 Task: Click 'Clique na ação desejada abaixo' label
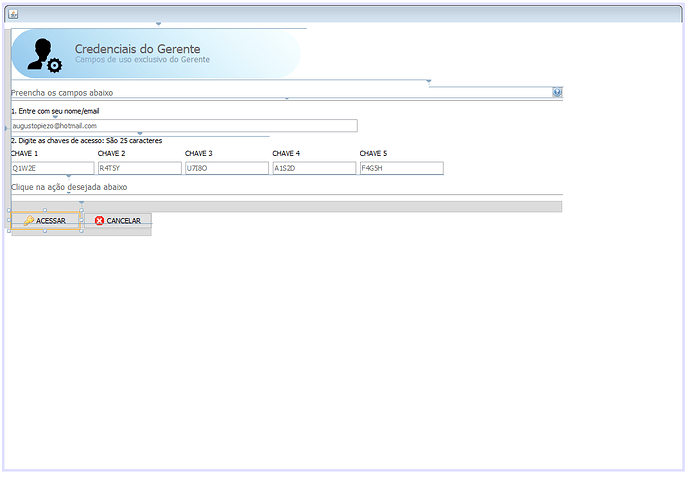pyautogui.click(x=69, y=187)
